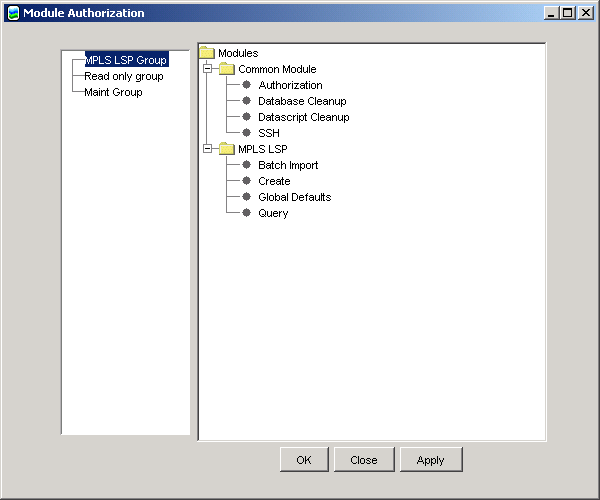The image size is (600, 500).
Task: Select the Create item under MPLS LSP
Action: 274,181
